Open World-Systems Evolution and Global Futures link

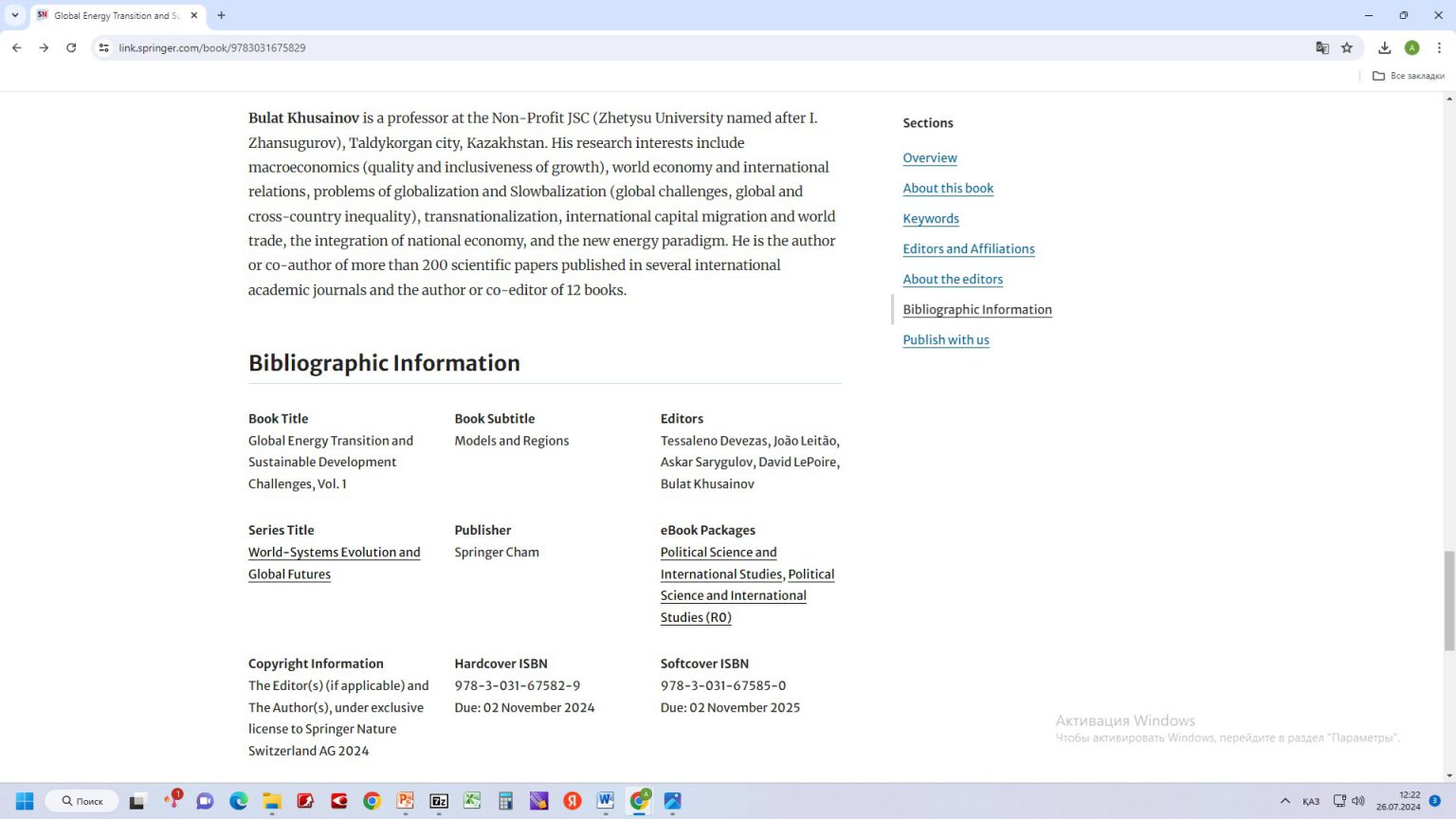(x=334, y=553)
